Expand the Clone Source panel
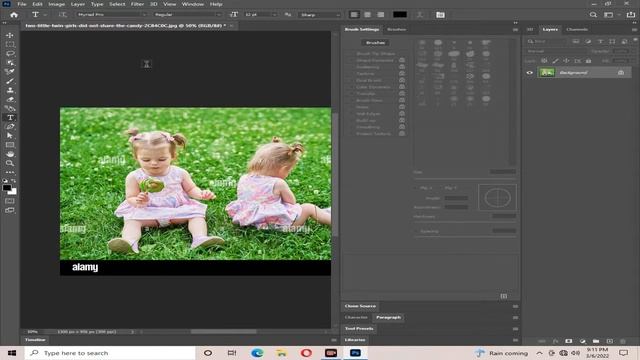This screenshot has width=640, height=360. (360, 306)
